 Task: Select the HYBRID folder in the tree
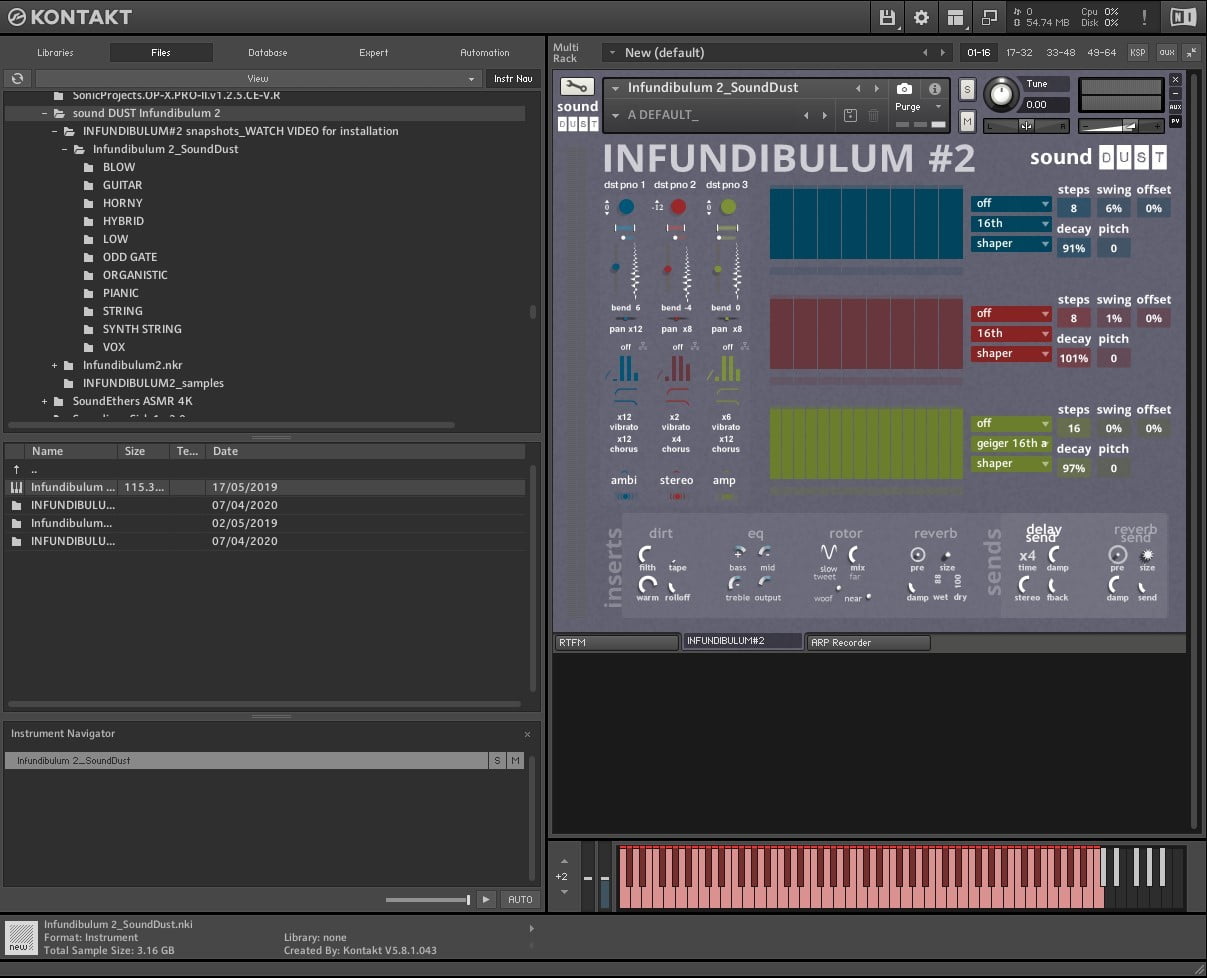[x=123, y=221]
